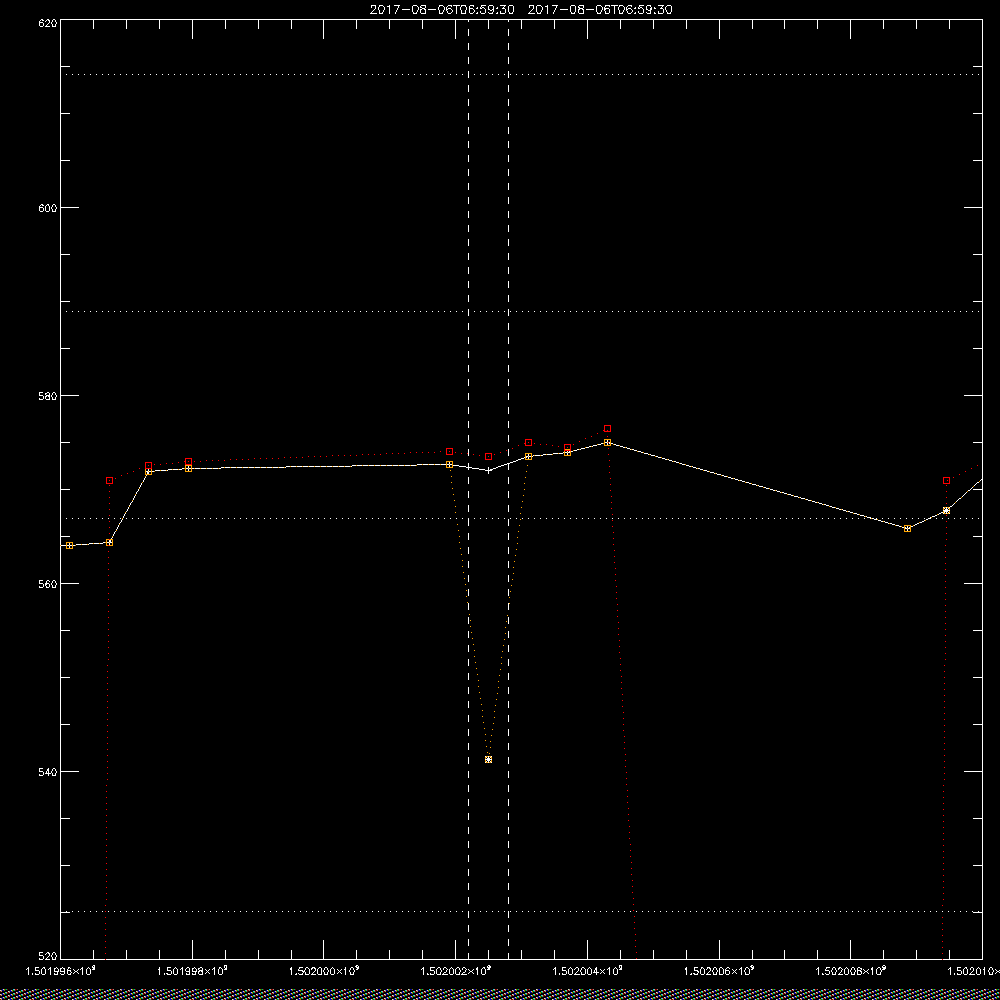Viewport: 1000px width, 1000px height.
Task: Click the 1.502004×10⁹ x-axis label
Action: click(x=588, y=971)
